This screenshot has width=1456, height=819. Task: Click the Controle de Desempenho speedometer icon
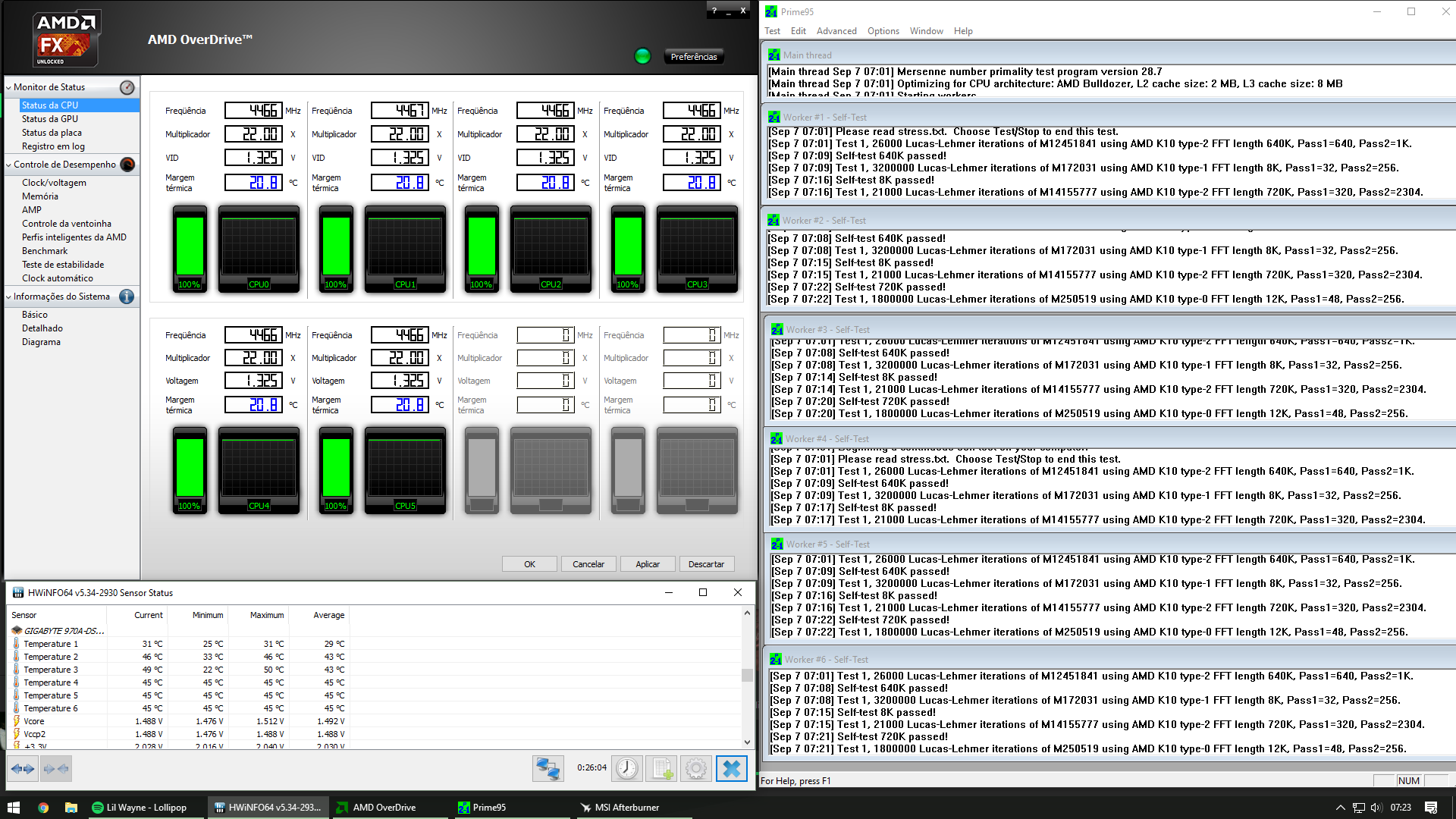click(x=127, y=165)
